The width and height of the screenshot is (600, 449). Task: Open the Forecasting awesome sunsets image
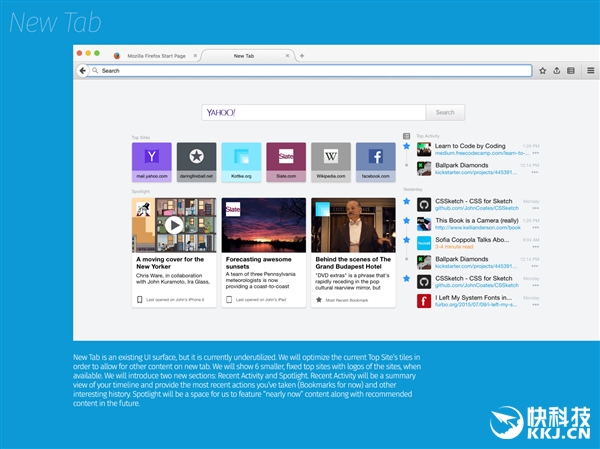[x=264, y=225]
